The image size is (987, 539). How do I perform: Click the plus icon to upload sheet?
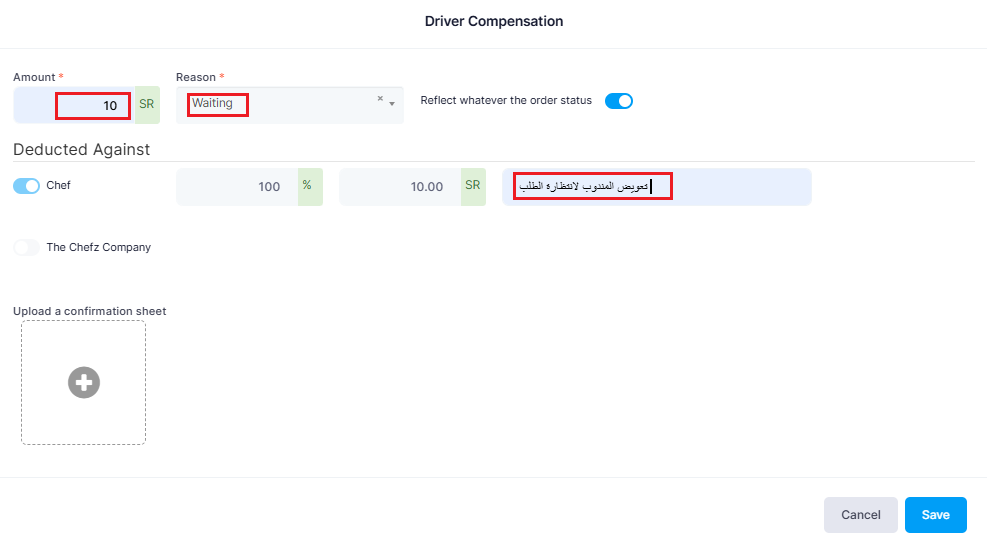[84, 382]
